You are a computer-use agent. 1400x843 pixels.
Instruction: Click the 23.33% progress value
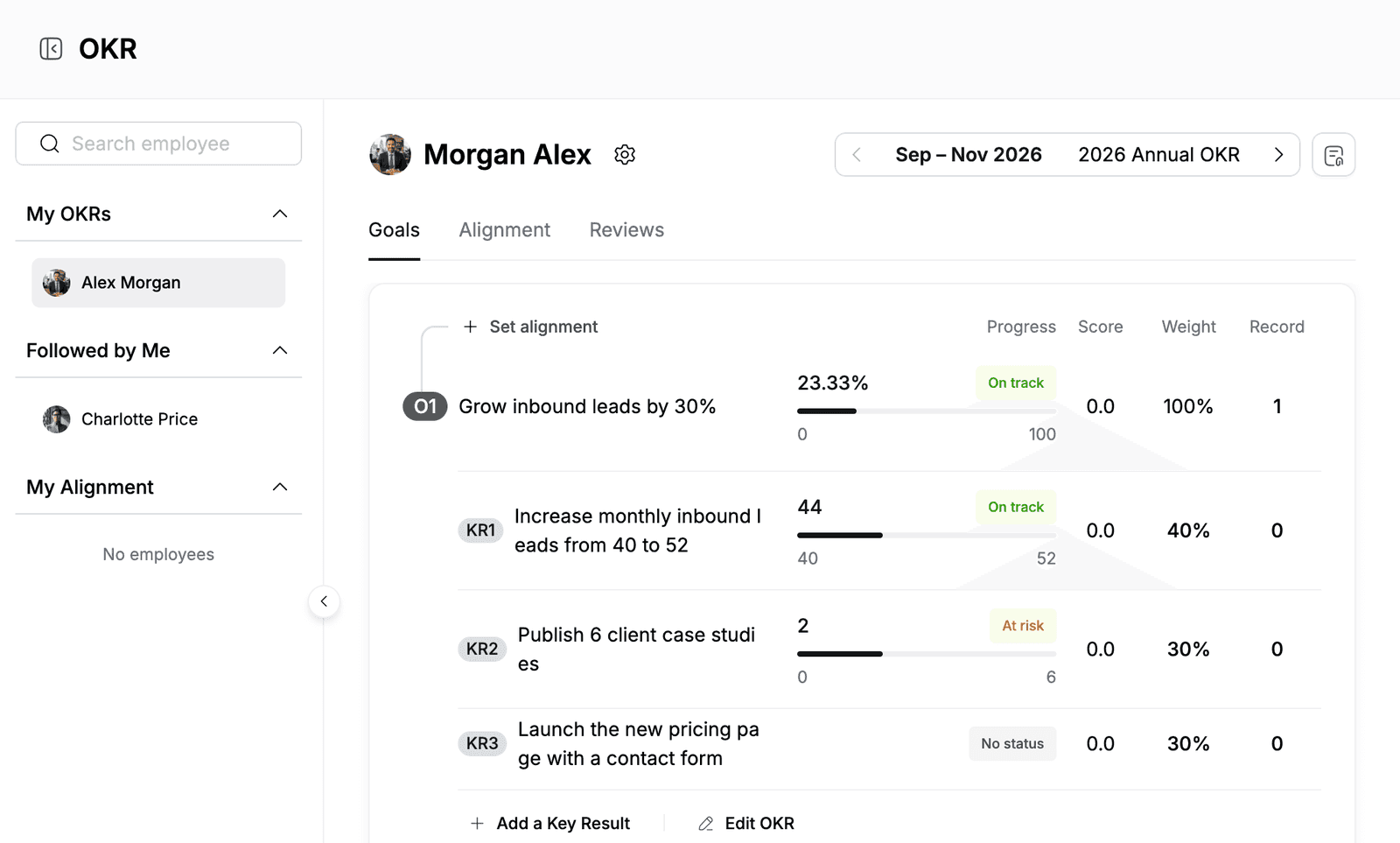[x=832, y=383]
